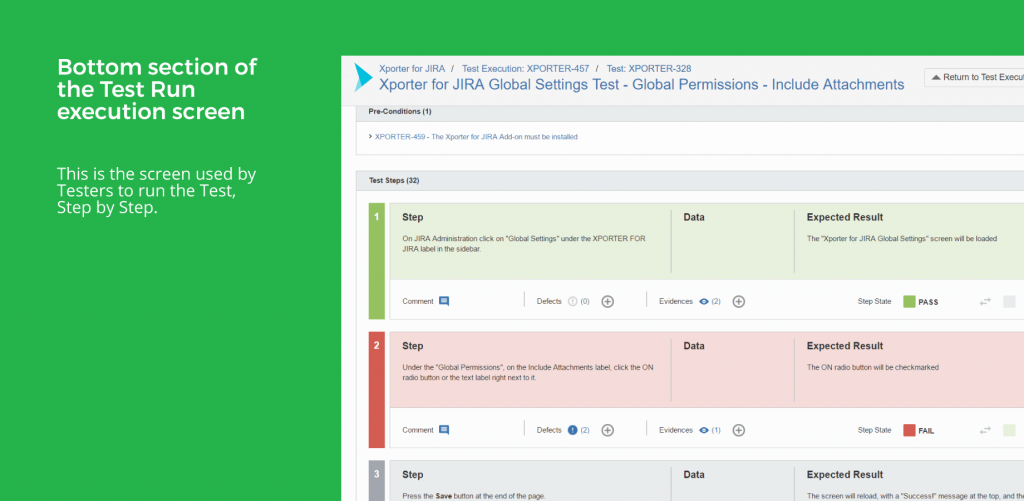The width and height of the screenshot is (1024, 501).
Task: Add evidence to step 2
Action: (739, 430)
